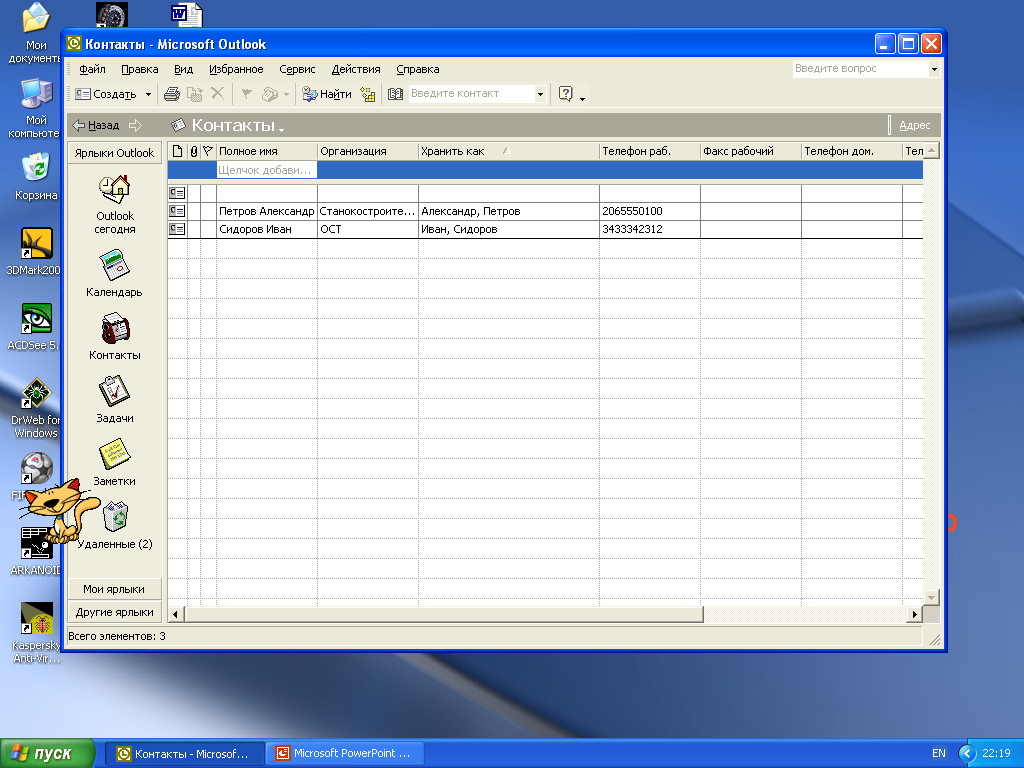Click the Введите контакт input field

tap(471, 93)
